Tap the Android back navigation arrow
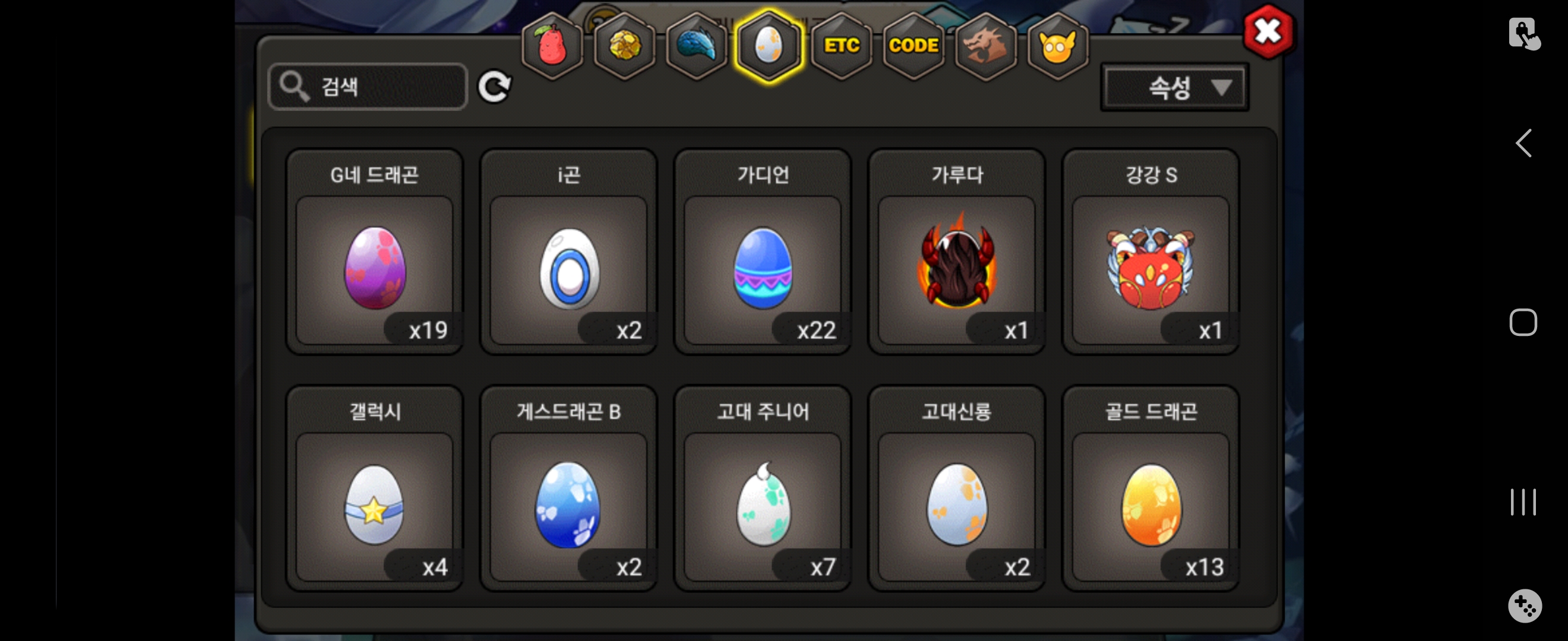1568x641 pixels. click(x=1523, y=144)
